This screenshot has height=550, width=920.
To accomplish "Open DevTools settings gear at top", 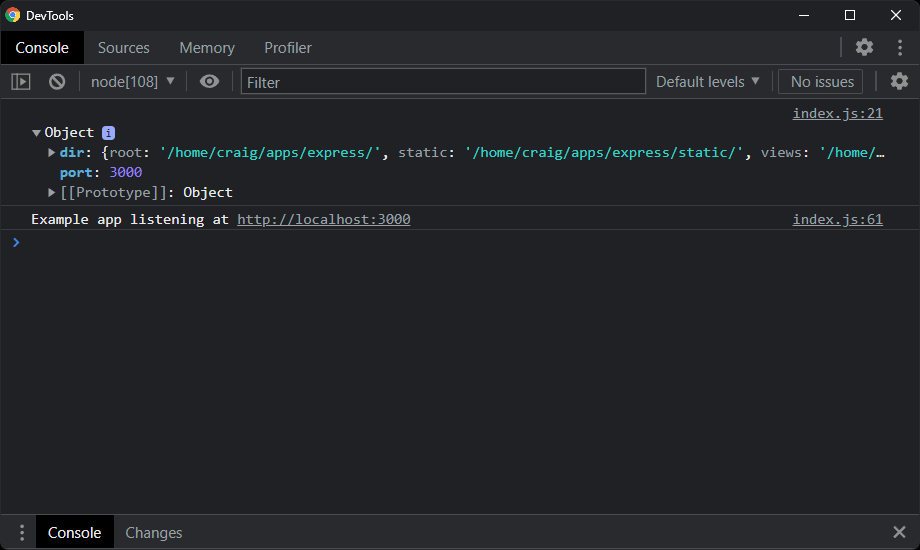I will [x=864, y=47].
